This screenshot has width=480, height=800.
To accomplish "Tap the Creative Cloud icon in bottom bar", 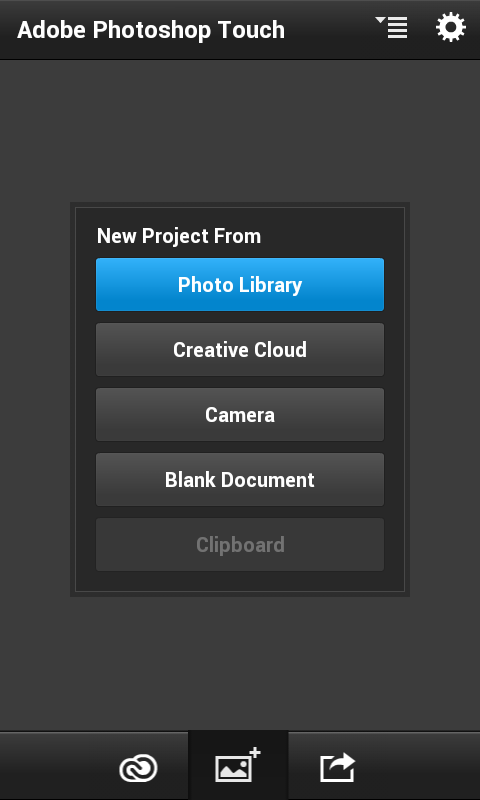I will point(138,768).
